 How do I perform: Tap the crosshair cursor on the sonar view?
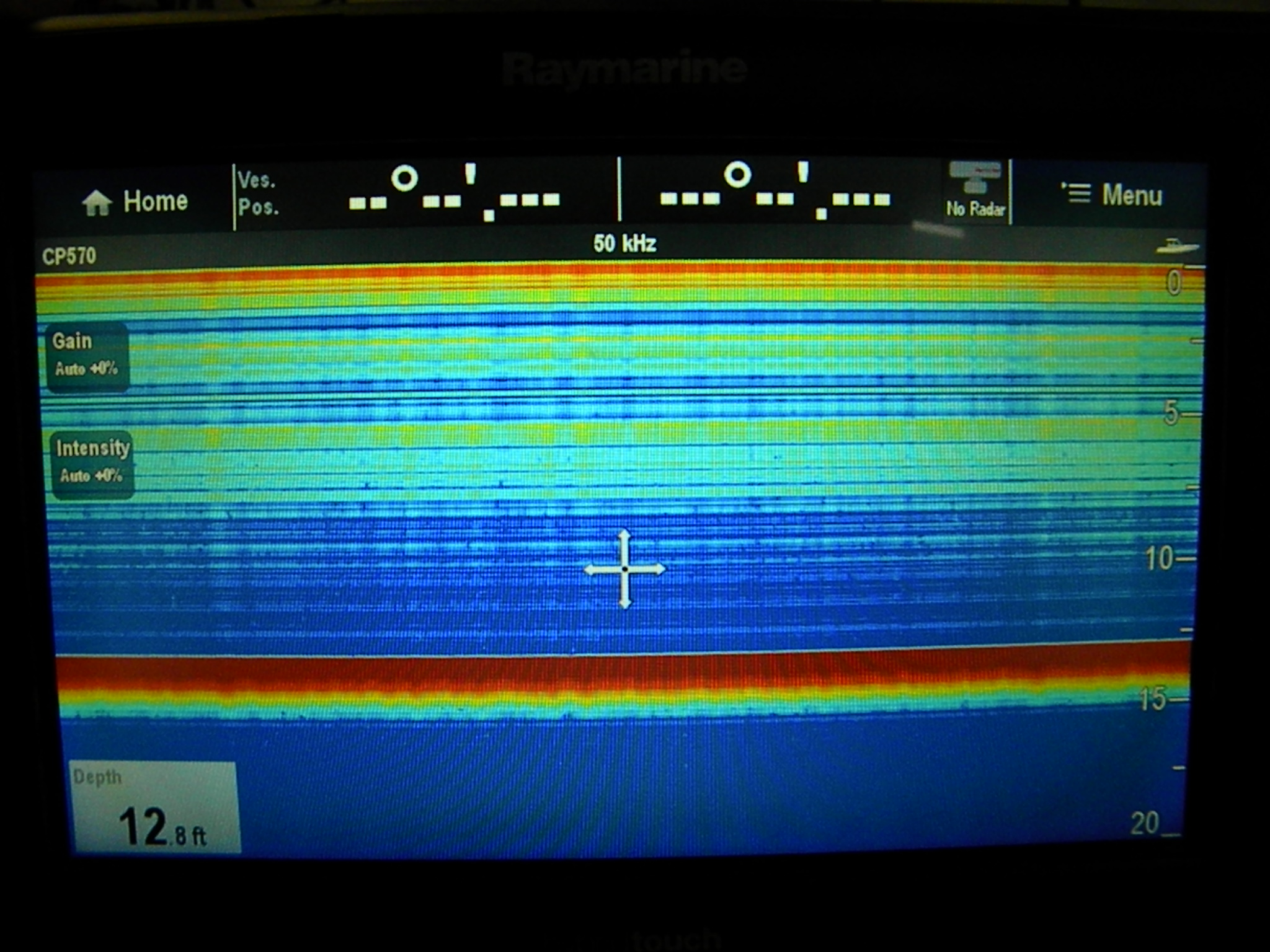624,569
